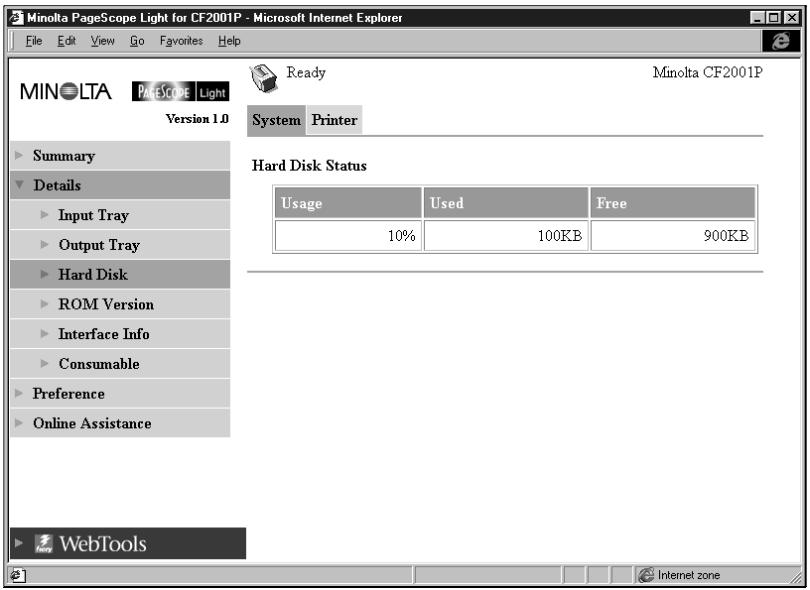
Task: Open the View menu
Action: (102, 41)
